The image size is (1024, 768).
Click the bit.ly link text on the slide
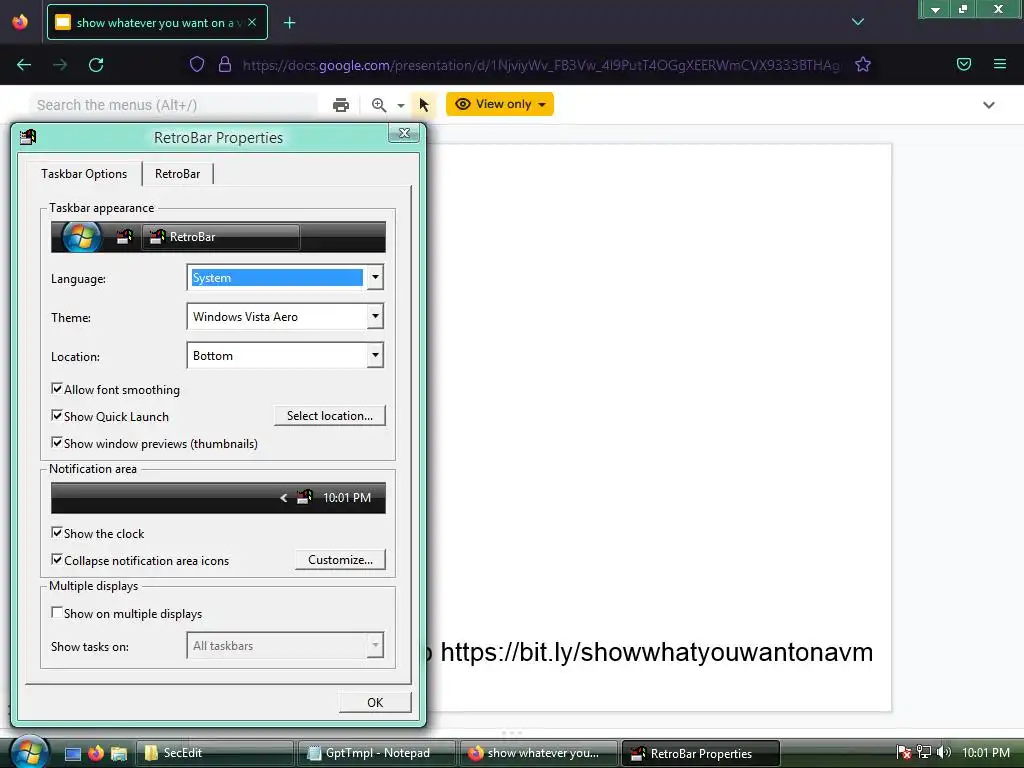coord(656,652)
